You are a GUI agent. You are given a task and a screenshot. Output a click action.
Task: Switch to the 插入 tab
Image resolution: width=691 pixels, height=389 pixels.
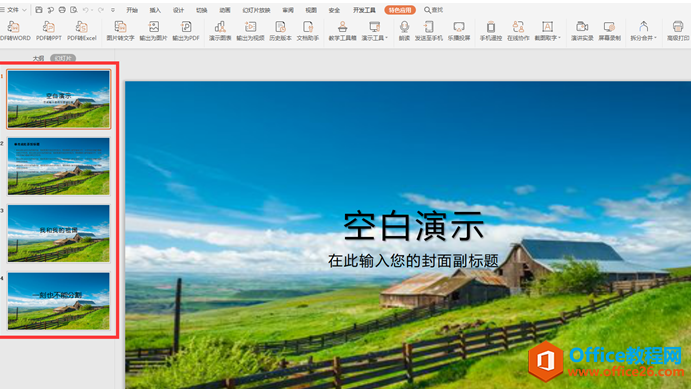[x=155, y=10]
